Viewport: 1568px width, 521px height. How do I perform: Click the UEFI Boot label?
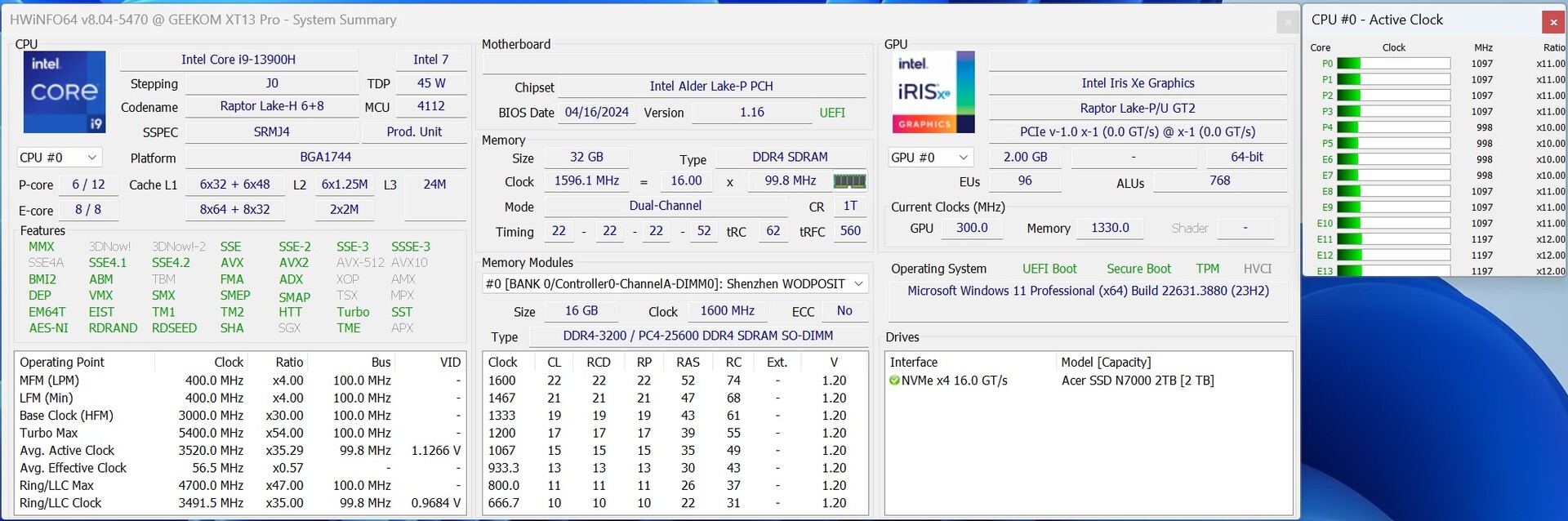click(x=1049, y=269)
